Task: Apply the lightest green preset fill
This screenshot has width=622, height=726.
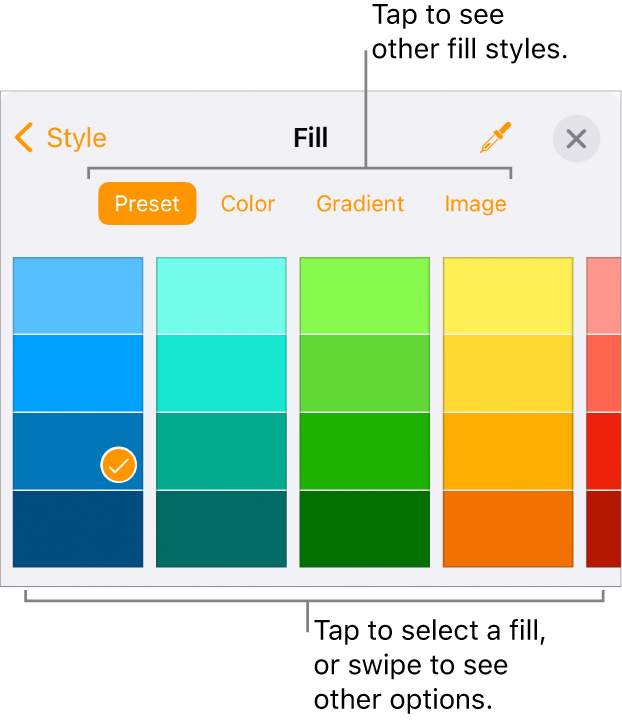Action: tap(364, 296)
